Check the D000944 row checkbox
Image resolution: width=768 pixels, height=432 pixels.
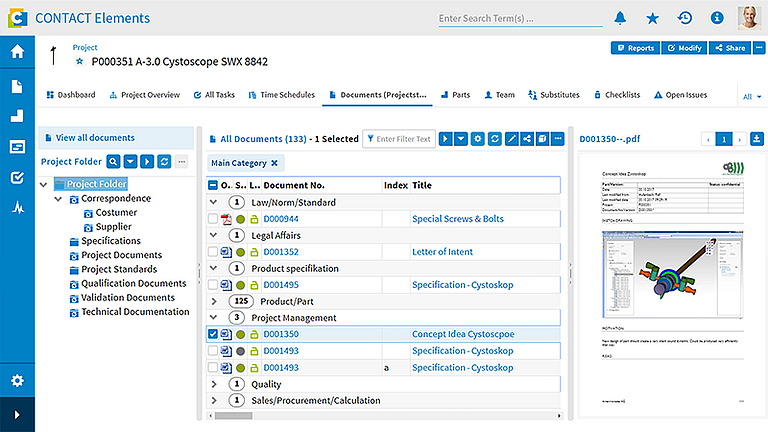point(213,219)
